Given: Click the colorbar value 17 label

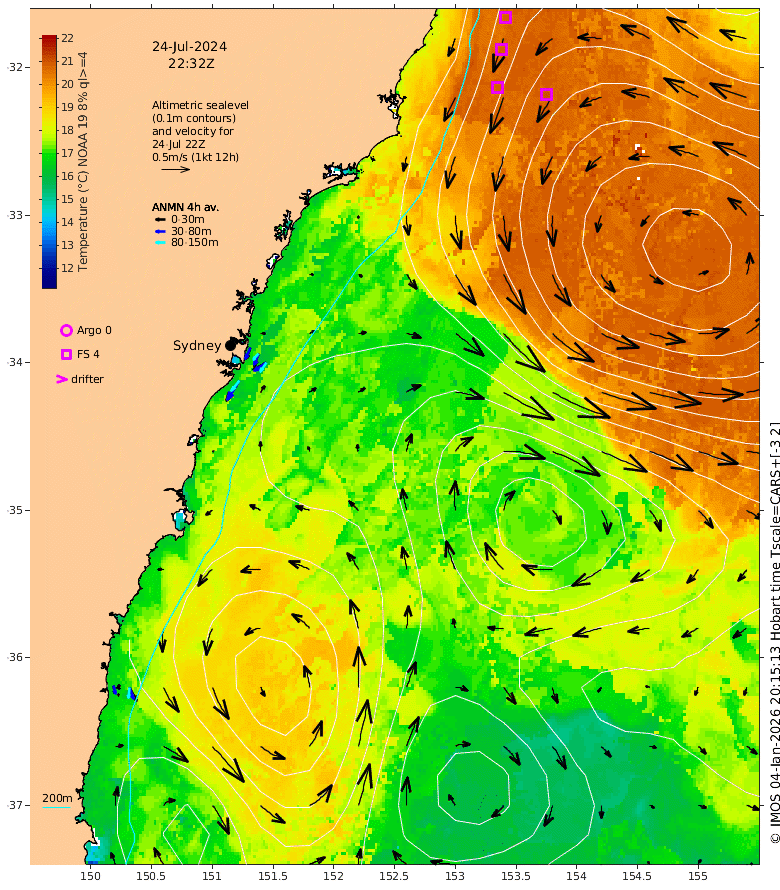Looking at the screenshot, I should pos(68,153).
